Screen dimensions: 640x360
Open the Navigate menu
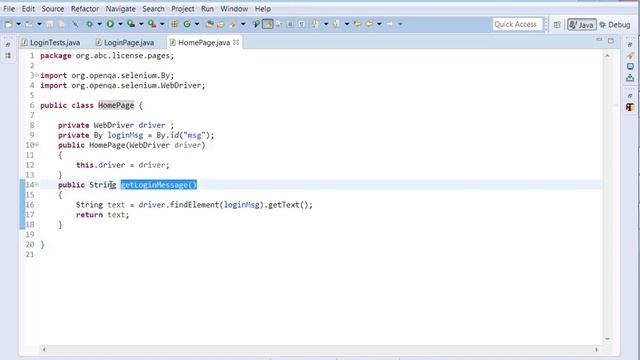(120, 9)
